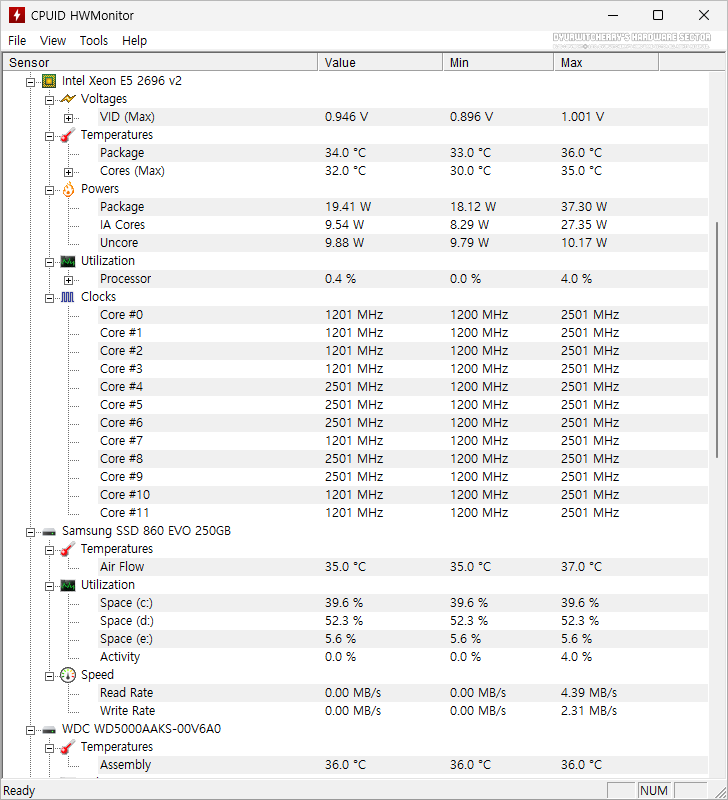Select the Uncore power row
This screenshot has width=728, height=800.
(x=403, y=243)
